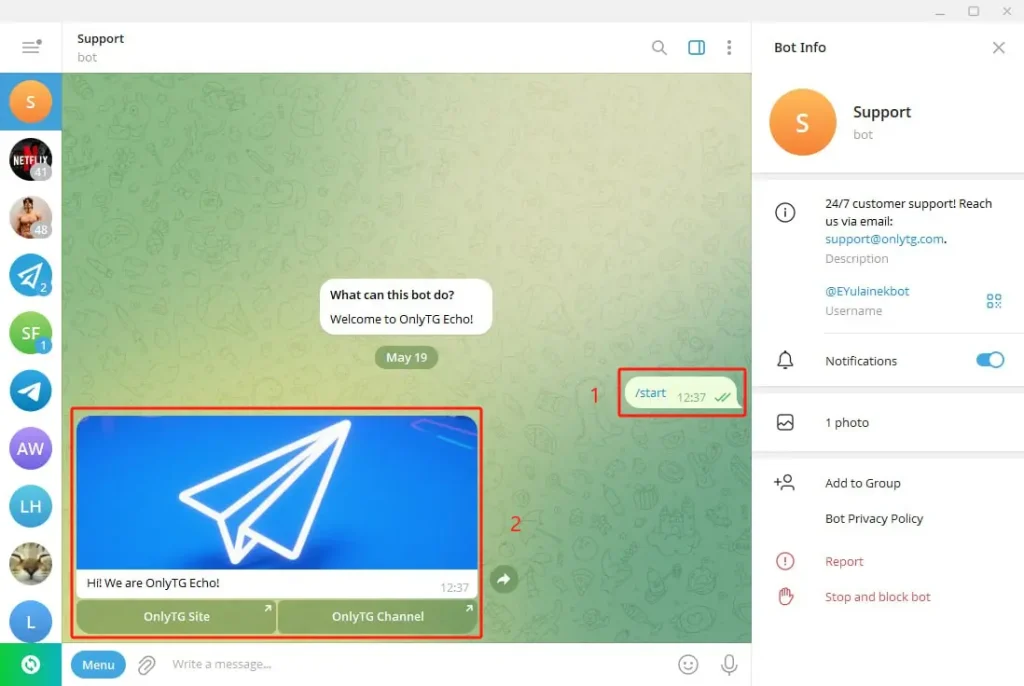Click the QR code icon next to username
The image size is (1024, 686).
pos(994,300)
